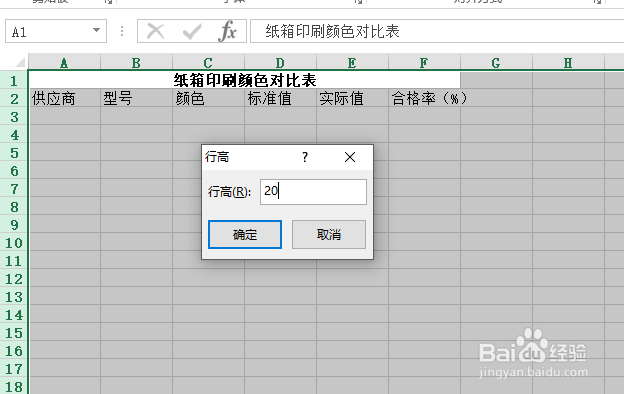Click the 确定 button in the dialog

tap(245, 234)
